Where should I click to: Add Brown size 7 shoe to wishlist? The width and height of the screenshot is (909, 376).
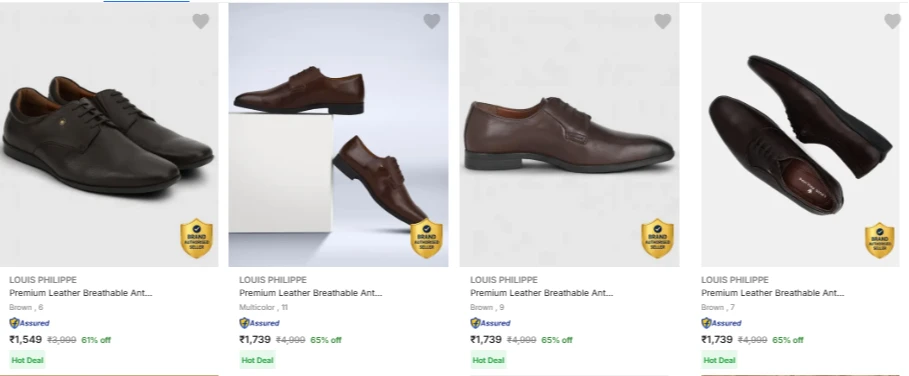point(892,21)
